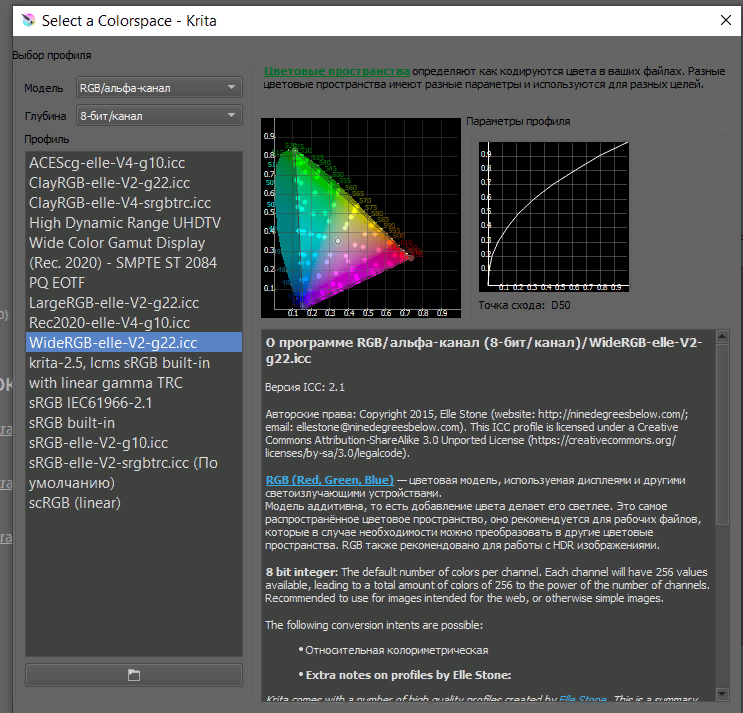Select profile Rec2020-elle-V4-g10.icc
This screenshot has width=743, height=713.
(x=134, y=323)
